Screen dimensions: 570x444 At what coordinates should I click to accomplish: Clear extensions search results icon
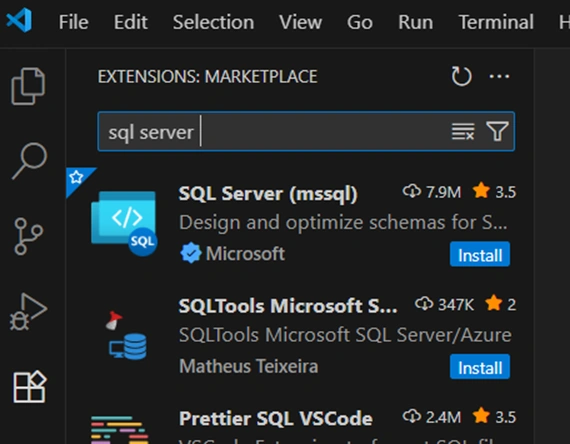coord(463,131)
